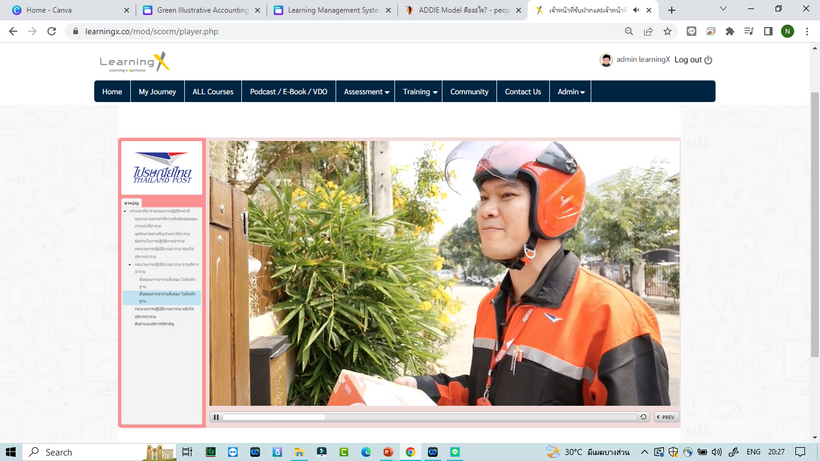Pause the SCORM video playback
This screenshot has height=461, width=820.
point(216,417)
